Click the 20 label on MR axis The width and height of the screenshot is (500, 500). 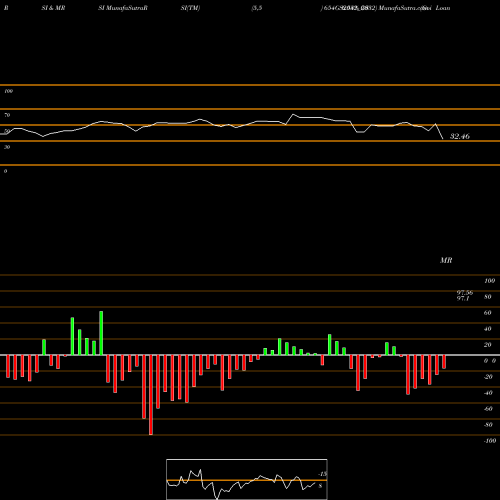coord(488,345)
